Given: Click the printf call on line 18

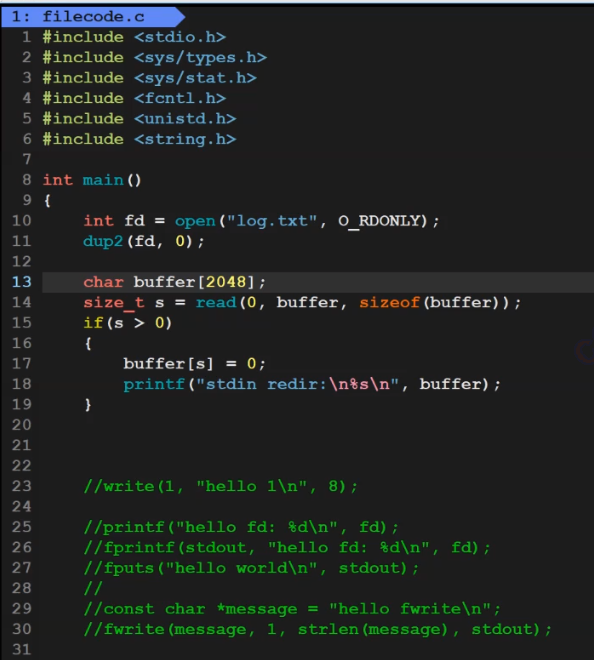Looking at the screenshot, I should pos(154,384).
